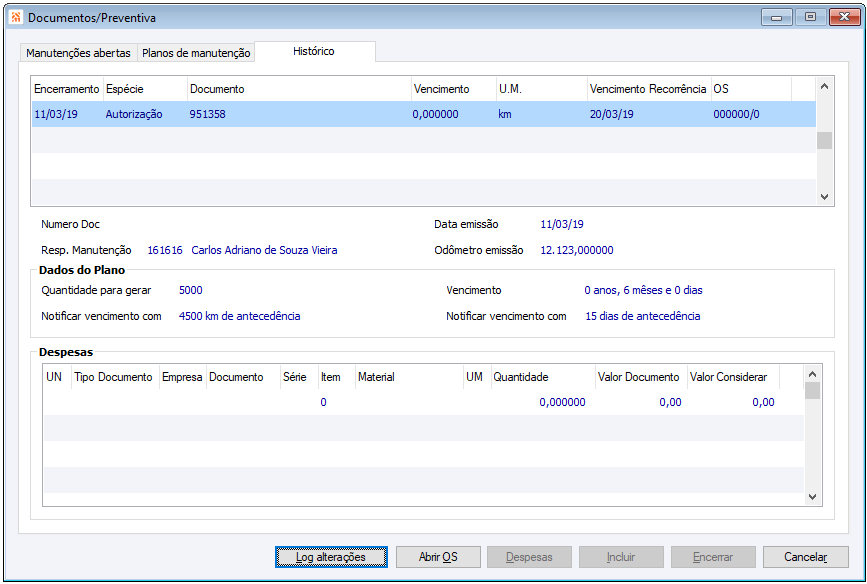
Task: Switch to Manutenções abertas tab
Action: (x=78, y=53)
